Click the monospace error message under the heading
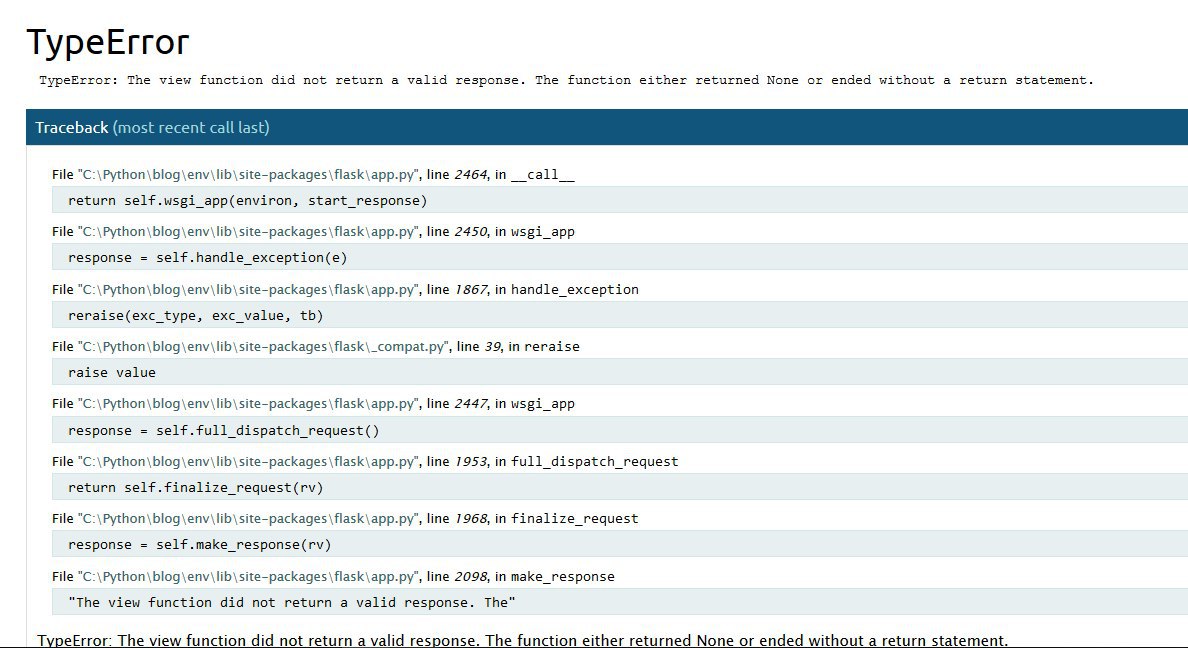The height and width of the screenshot is (648, 1188). click(x=566, y=80)
